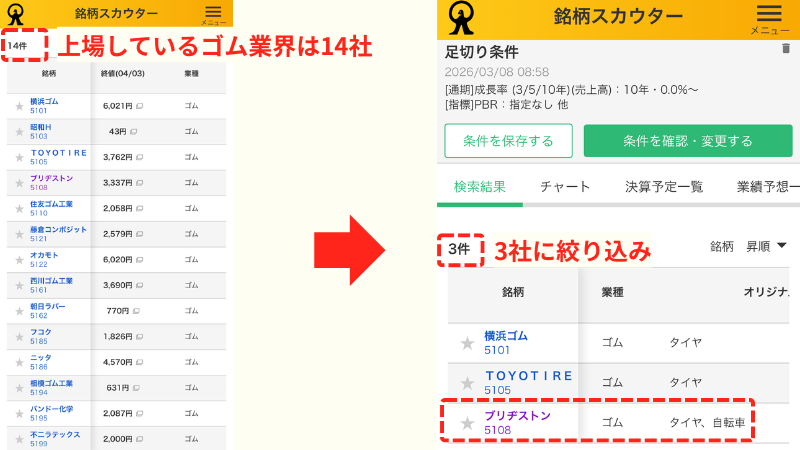Open the 銘柄 昇順 sort dropdown
The width and height of the screenshot is (800, 450).
point(749,246)
